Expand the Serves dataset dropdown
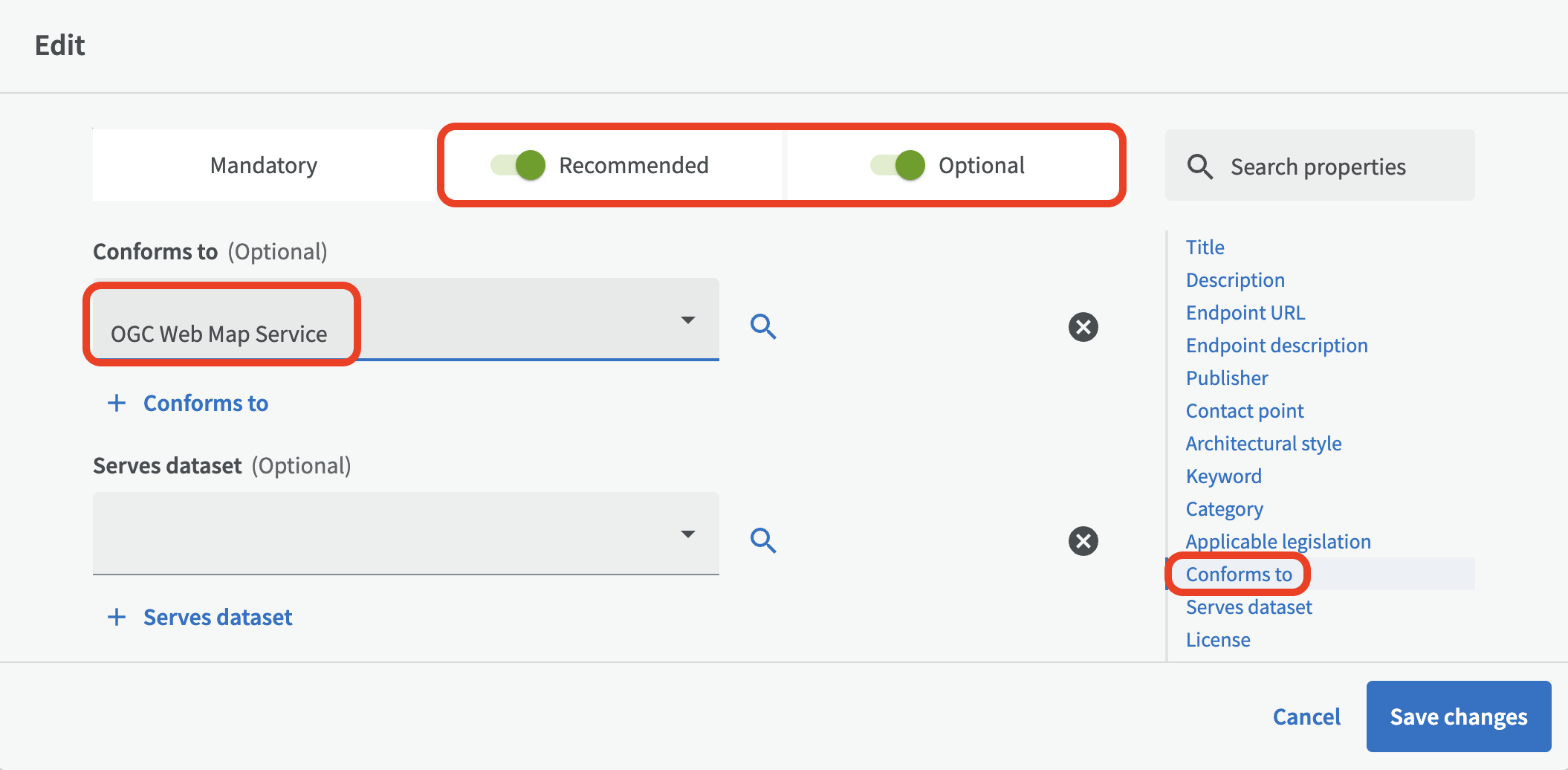Viewport: 1568px width, 770px height. (687, 534)
